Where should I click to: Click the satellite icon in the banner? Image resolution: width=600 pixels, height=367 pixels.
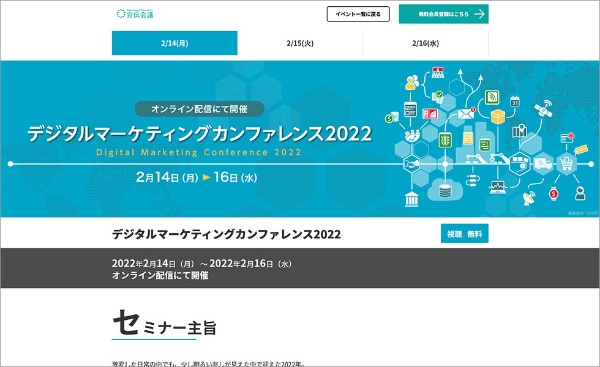tap(543, 108)
